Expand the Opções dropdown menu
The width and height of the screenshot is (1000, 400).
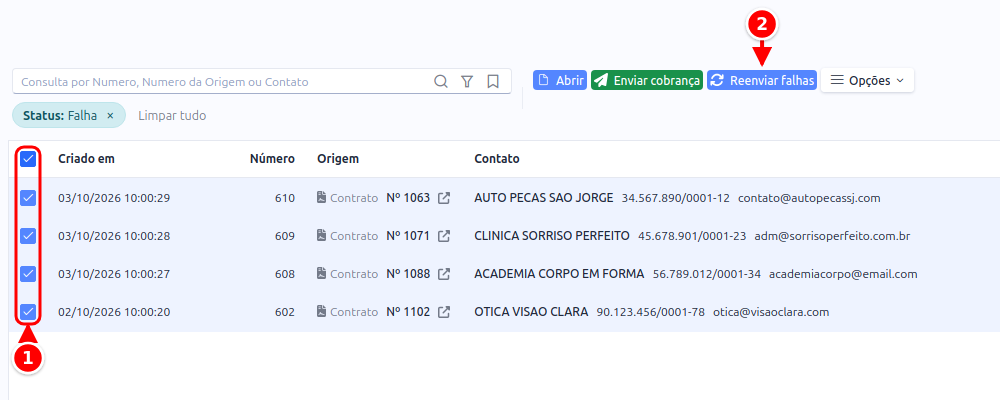(867, 80)
